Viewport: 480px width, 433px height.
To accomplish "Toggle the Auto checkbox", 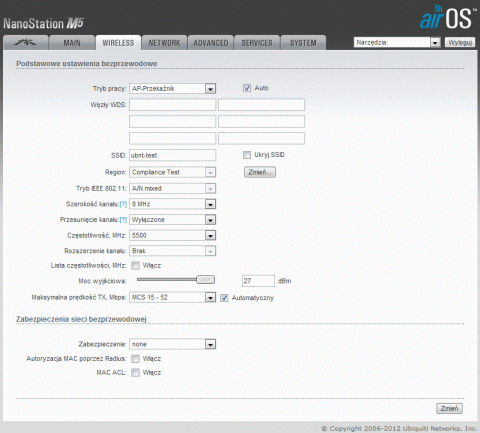I will click(247, 88).
